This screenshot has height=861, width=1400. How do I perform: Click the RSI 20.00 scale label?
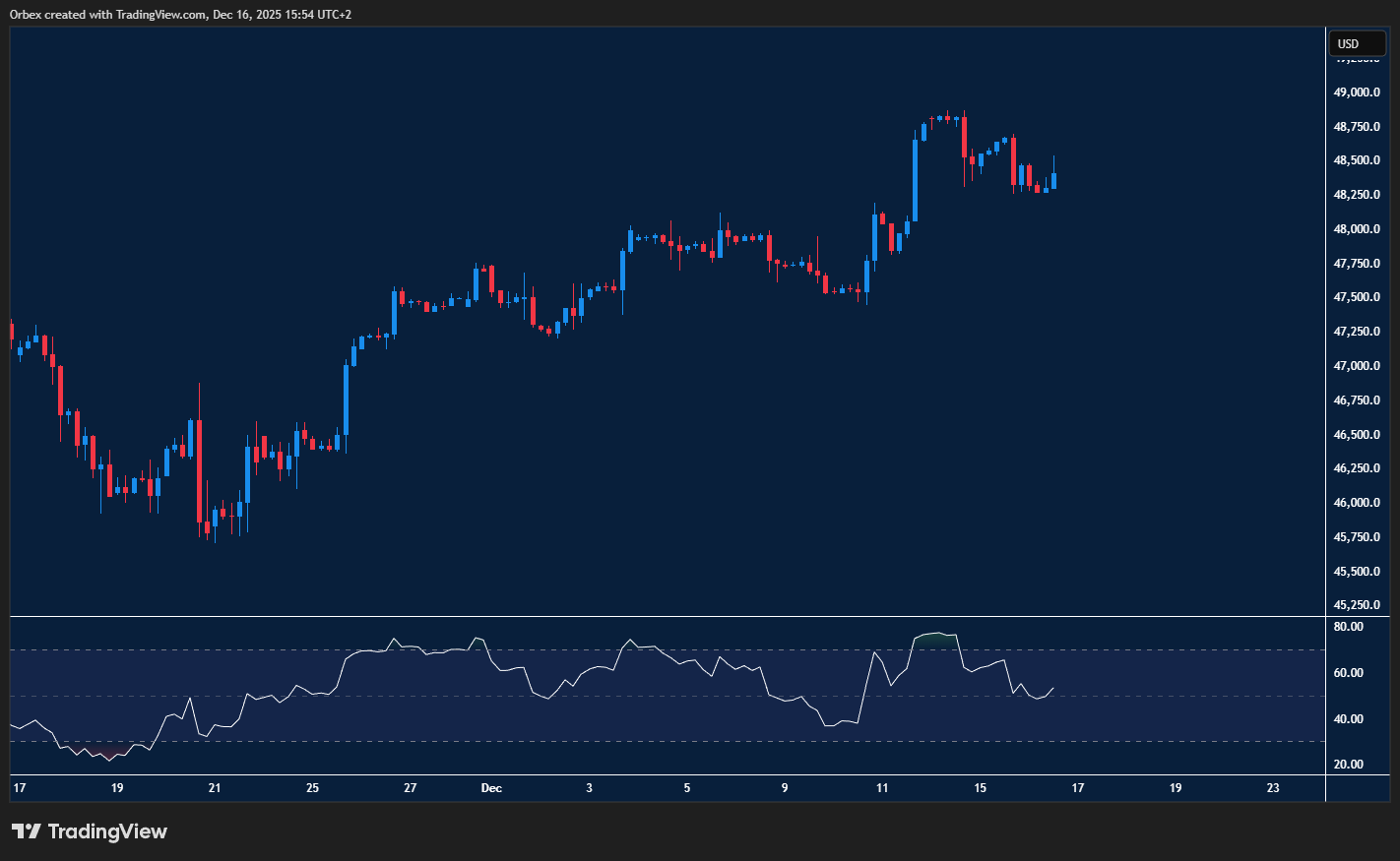[1348, 765]
